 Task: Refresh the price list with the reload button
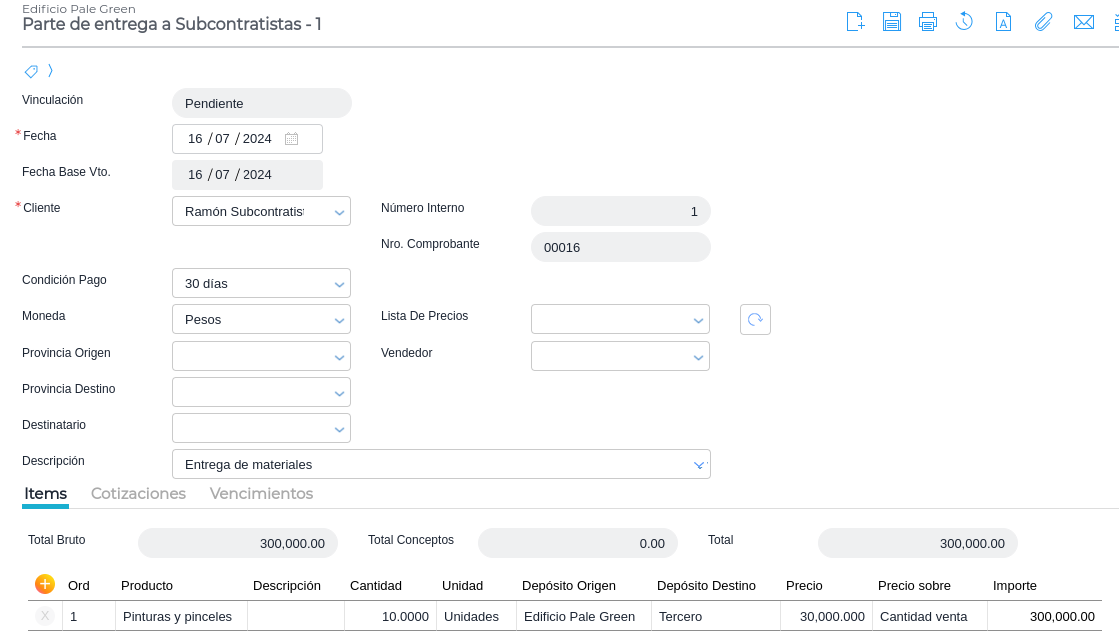tap(755, 320)
